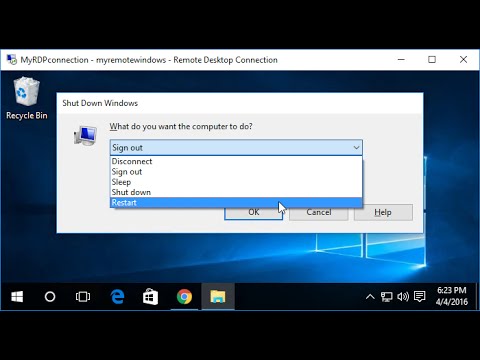
Task: Choose Sleep from the dropdown list
Action: [236, 182]
